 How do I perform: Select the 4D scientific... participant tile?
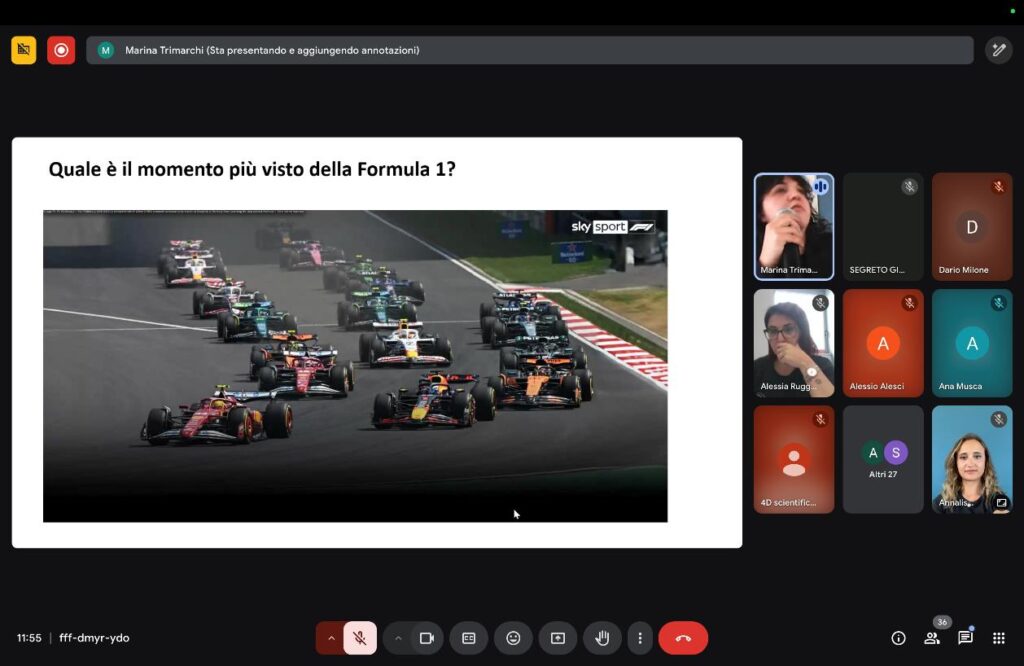[x=793, y=459]
